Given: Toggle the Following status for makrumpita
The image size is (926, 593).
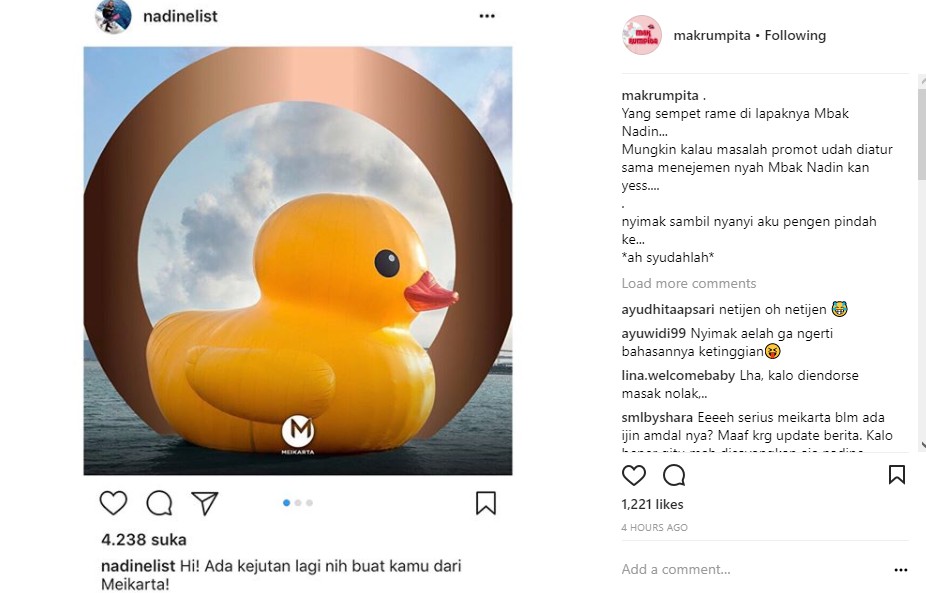Looking at the screenshot, I should 795,35.
